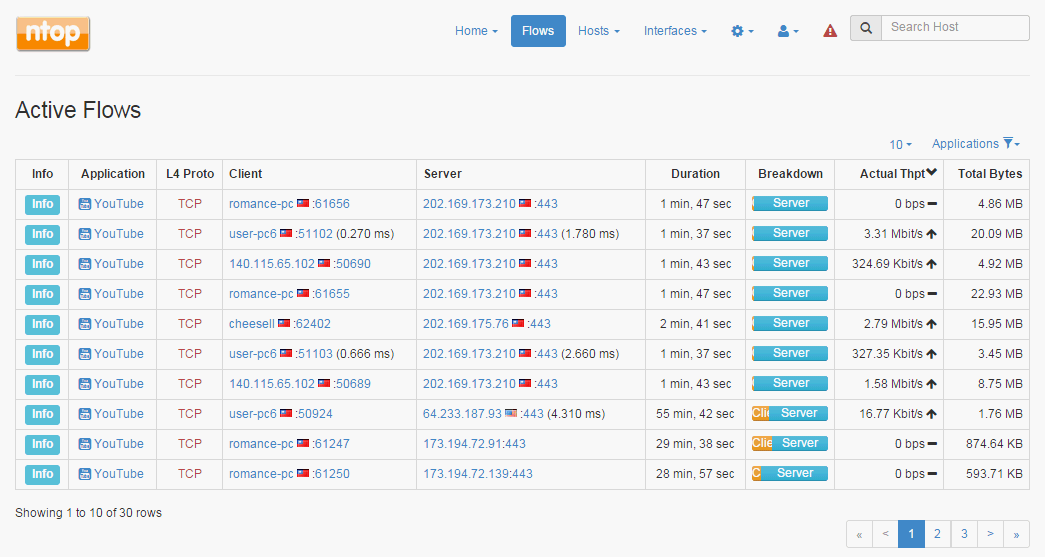The image size is (1045, 557).
Task: Select the Flows tab
Action: click(x=538, y=31)
